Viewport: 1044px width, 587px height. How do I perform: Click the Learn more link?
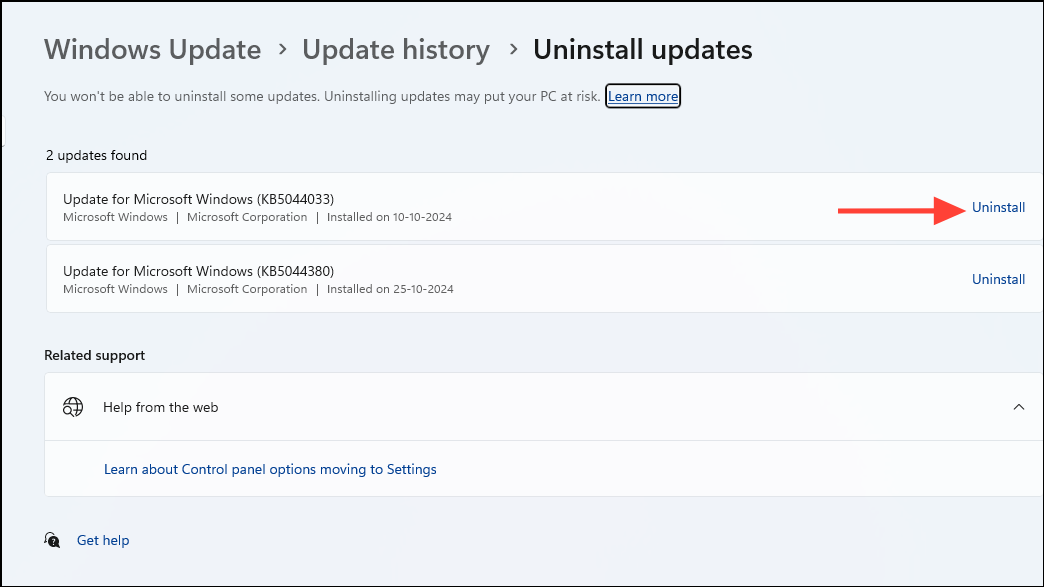pyautogui.click(x=643, y=96)
